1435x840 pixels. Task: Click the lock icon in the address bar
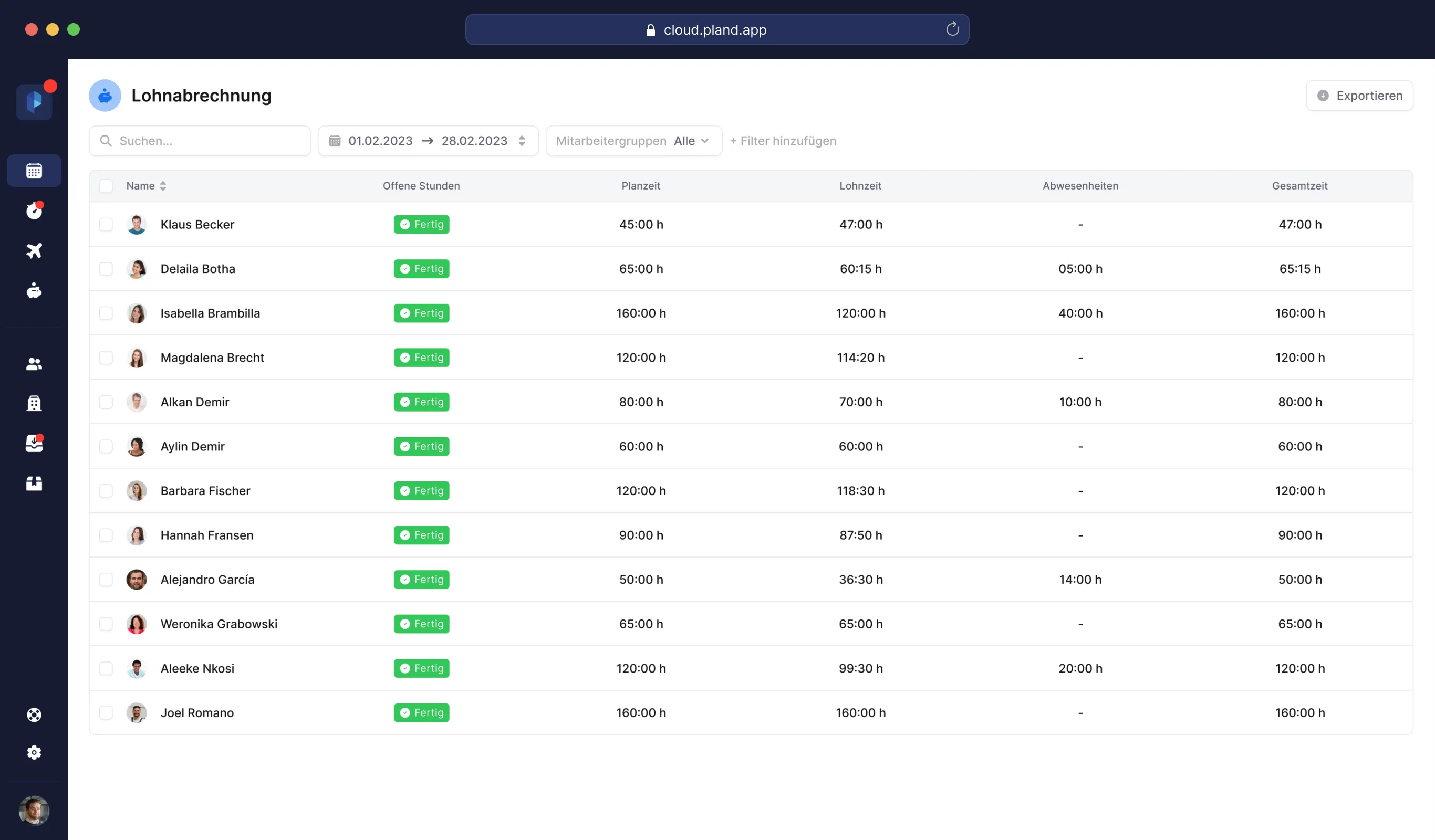point(650,29)
